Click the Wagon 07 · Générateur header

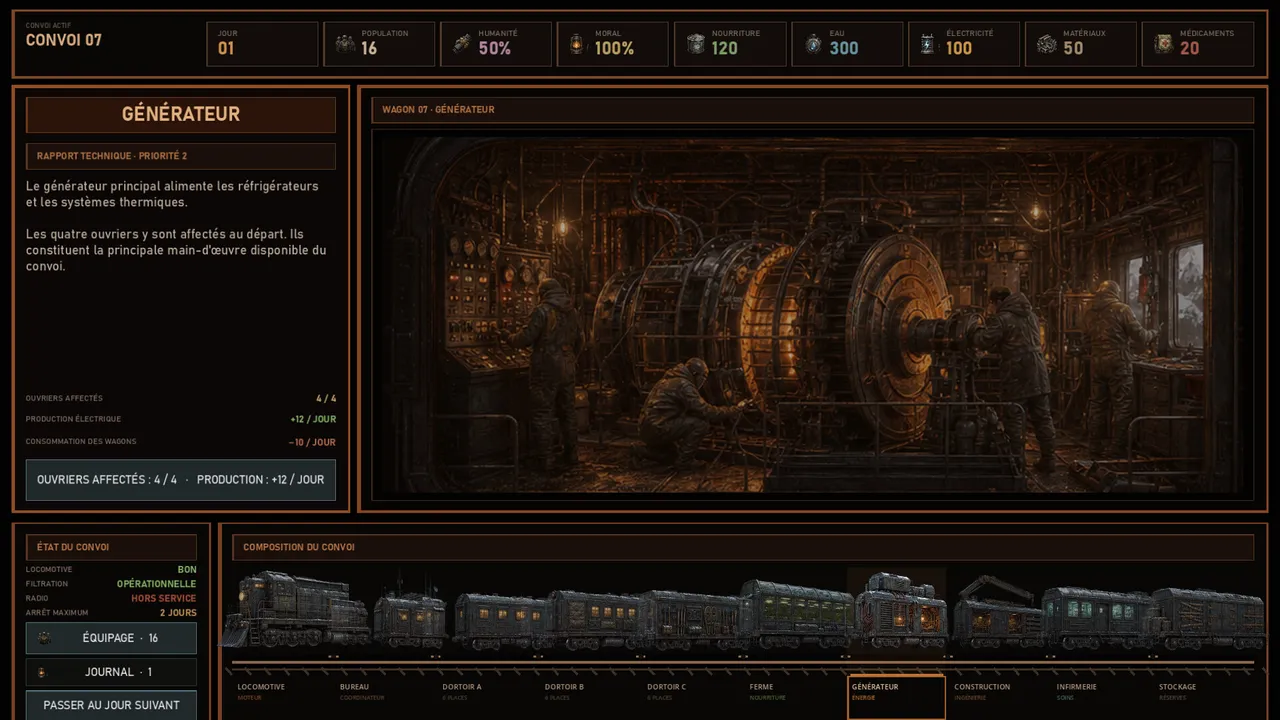click(813, 110)
